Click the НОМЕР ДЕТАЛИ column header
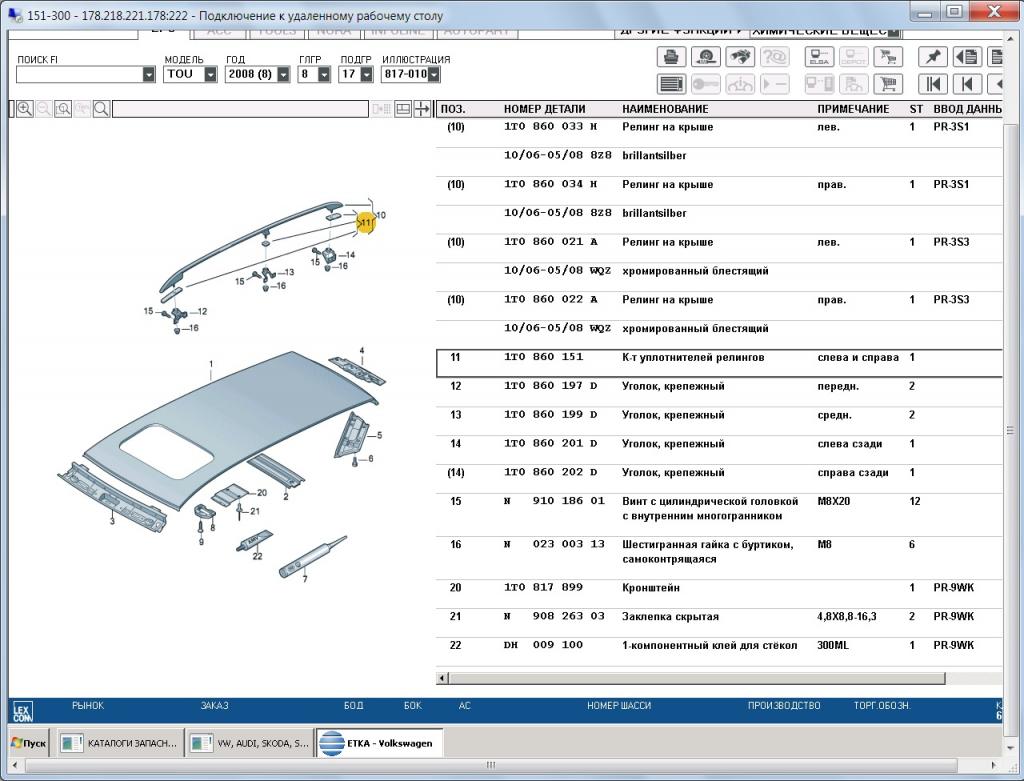The height and width of the screenshot is (781, 1024). point(545,109)
